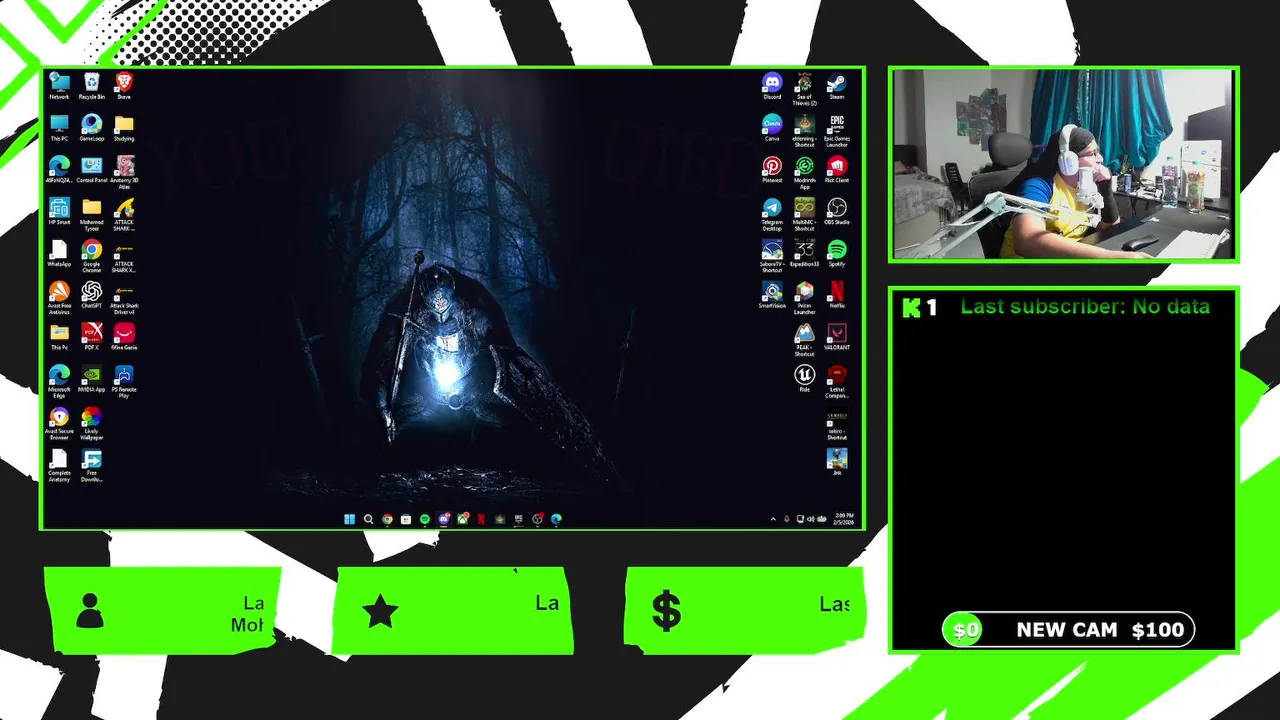Click the webcam feed thumbnail
The height and width of the screenshot is (720, 1280).
coord(1064,165)
